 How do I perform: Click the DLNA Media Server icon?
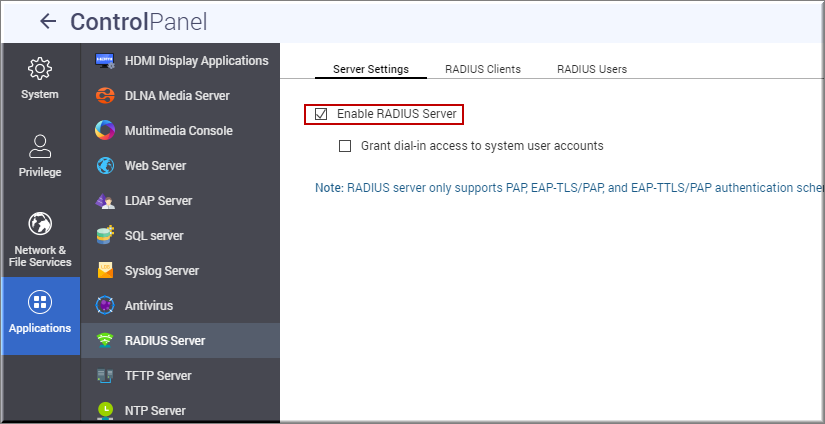click(x=105, y=96)
